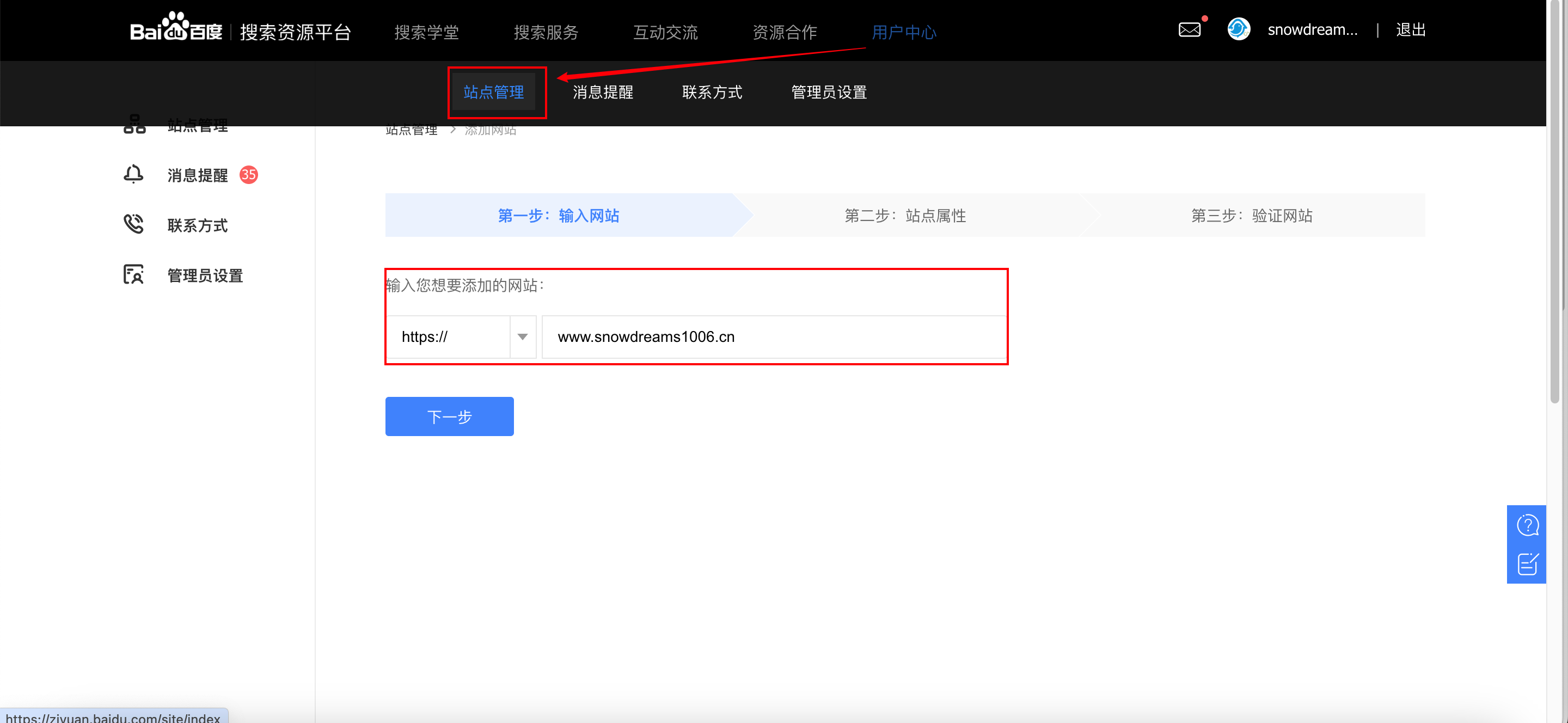The image size is (1568, 723).
Task: Click the administrator settings sidebar icon
Action: point(133,275)
